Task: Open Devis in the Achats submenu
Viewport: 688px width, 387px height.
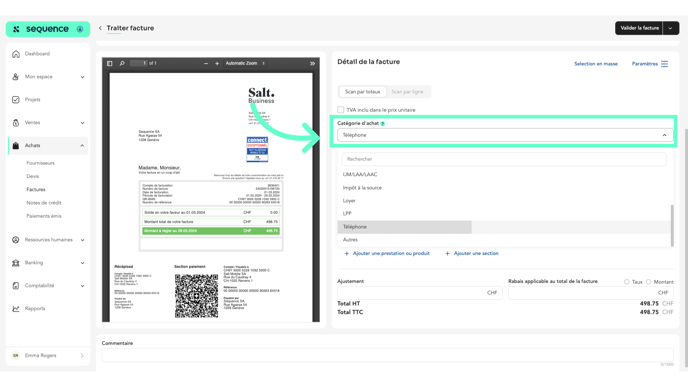Action: (x=32, y=176)
